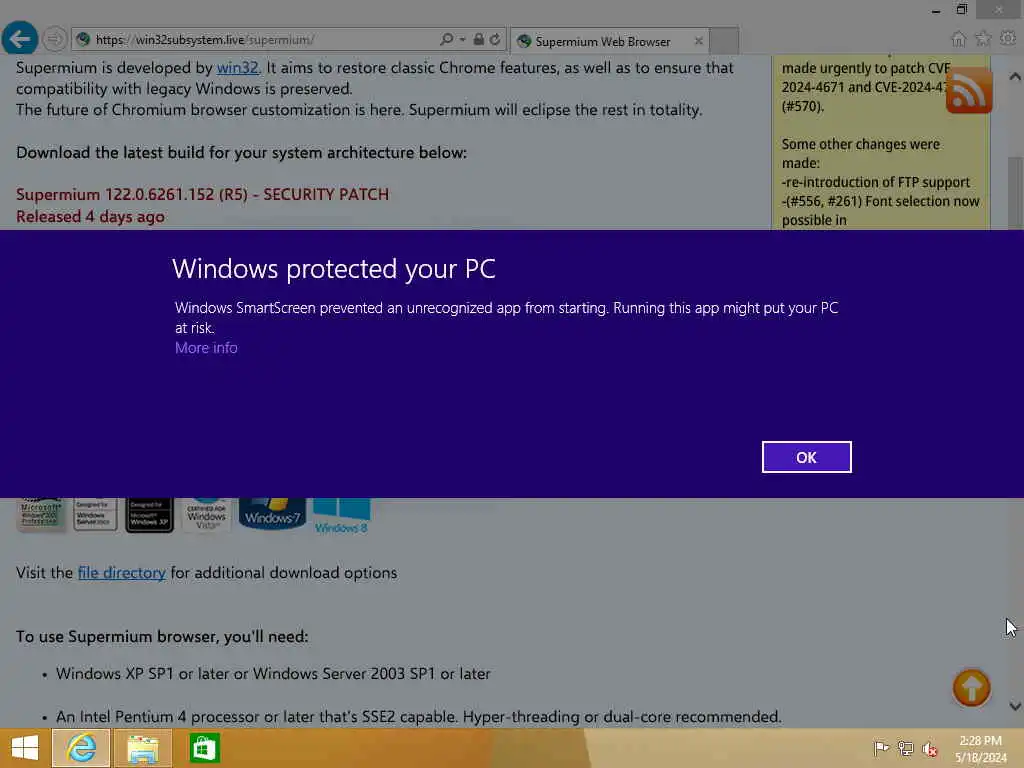Screen dimensions: 1024x768
Task: Click the site favicon in address bar
Action: coord(83,40)
